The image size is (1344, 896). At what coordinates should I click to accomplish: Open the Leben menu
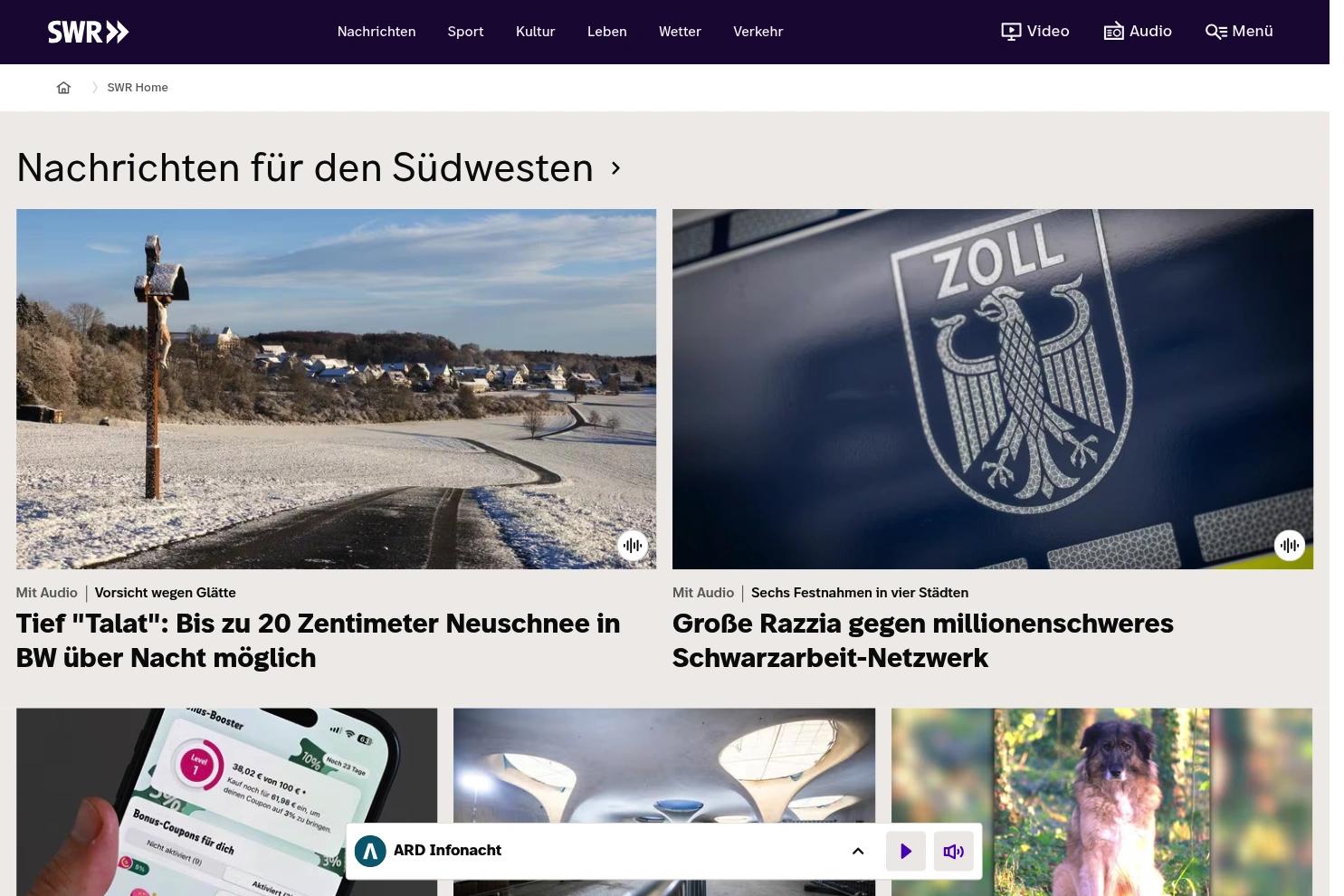(x=606, y=32)
